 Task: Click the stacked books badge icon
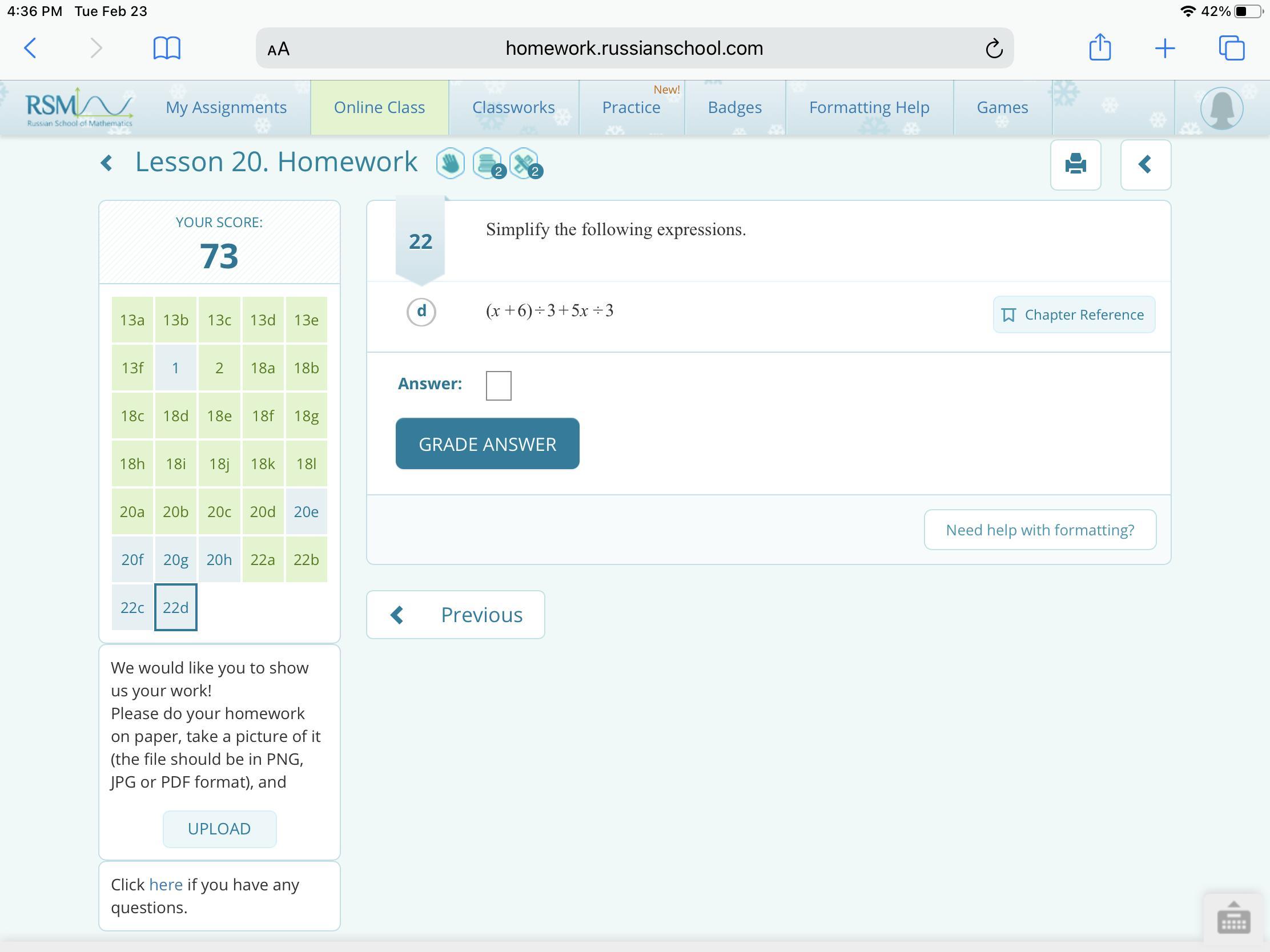487,164
